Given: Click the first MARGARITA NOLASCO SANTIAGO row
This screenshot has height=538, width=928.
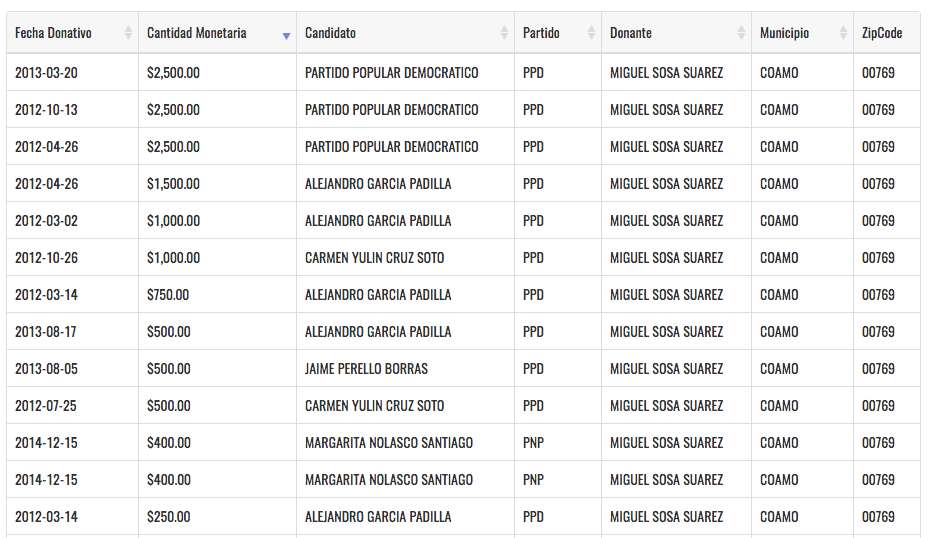Looking at the screenshot, I should point(388,443).
